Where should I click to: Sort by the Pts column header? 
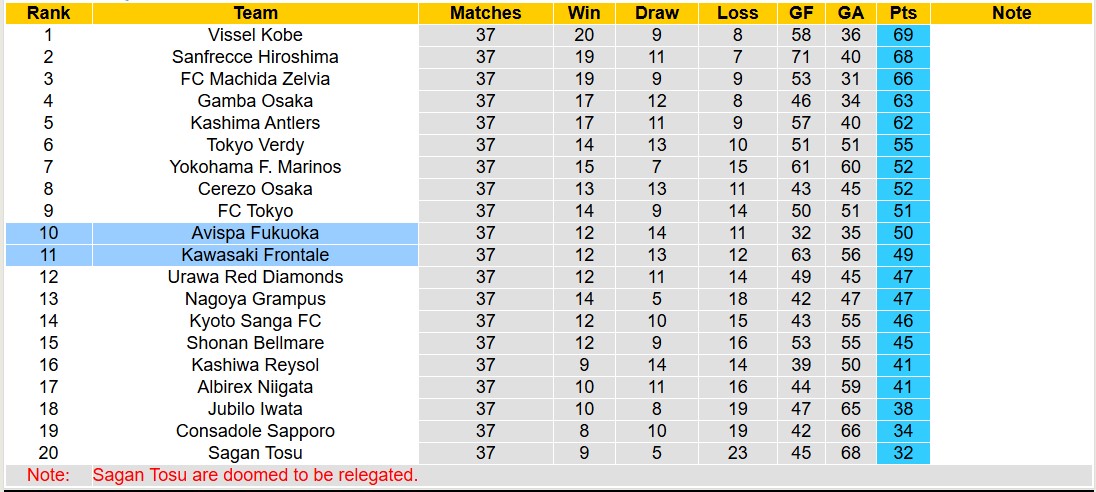pyautogui.click(x=903, y=13)
